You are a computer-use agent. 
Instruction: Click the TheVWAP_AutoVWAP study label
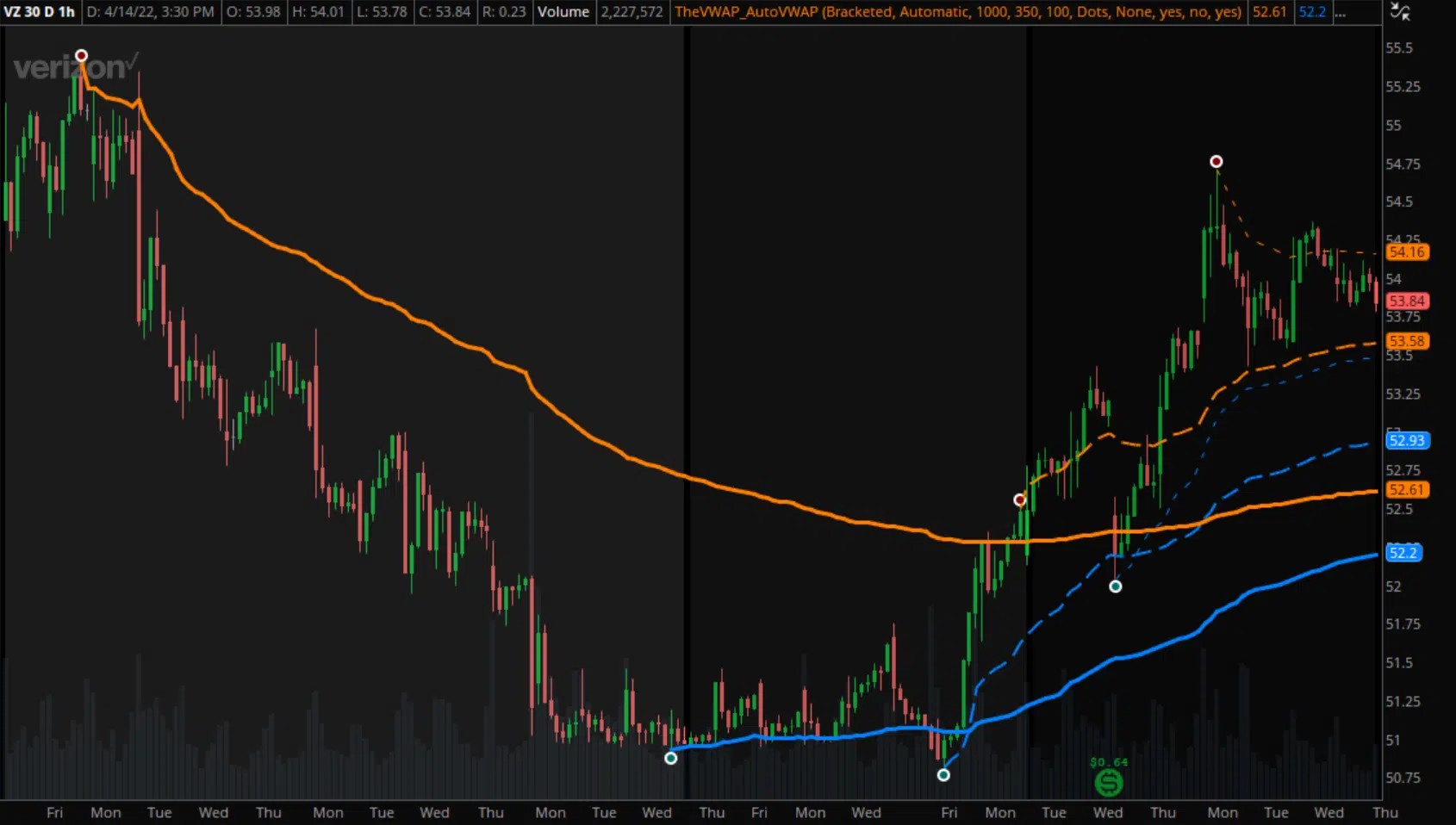point(958,12)
